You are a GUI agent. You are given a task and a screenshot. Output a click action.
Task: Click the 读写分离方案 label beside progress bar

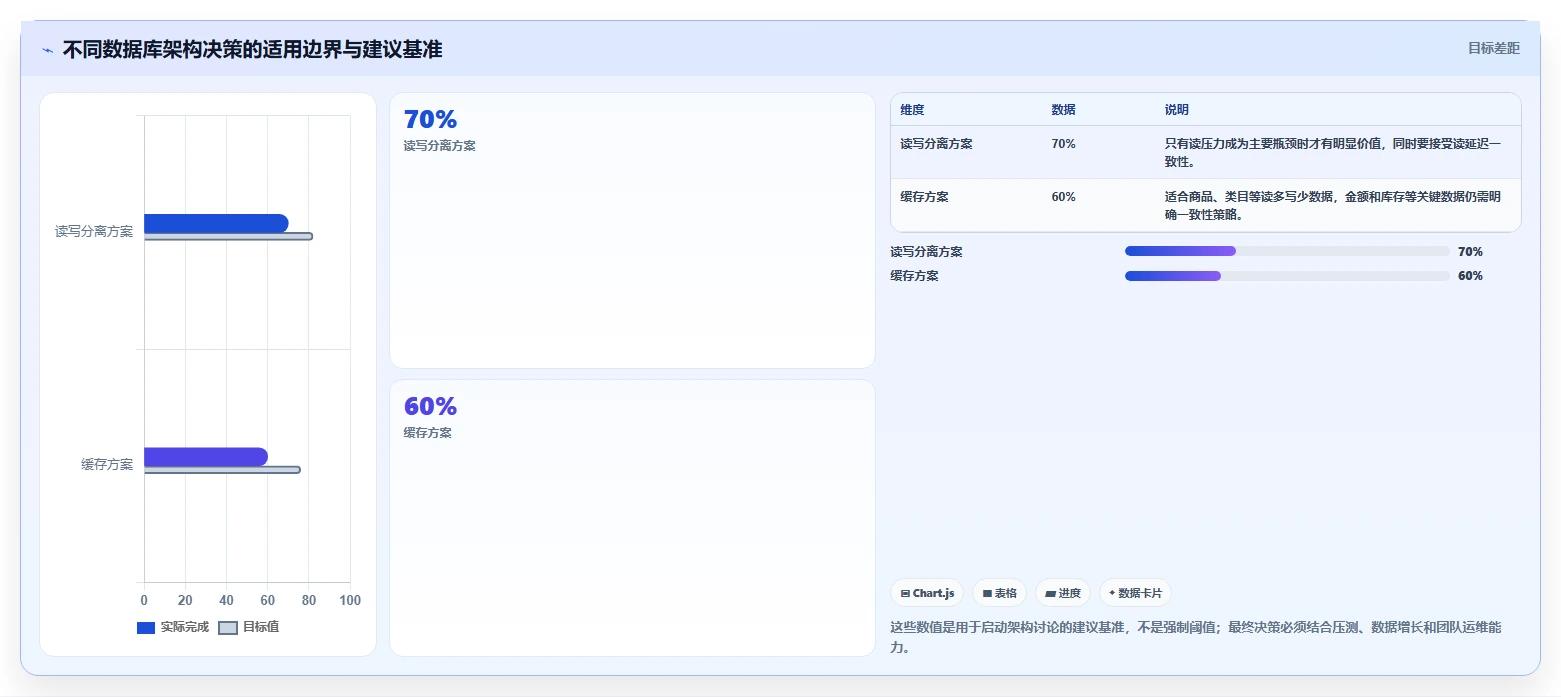pyautogui.click(x=927, y=252)
